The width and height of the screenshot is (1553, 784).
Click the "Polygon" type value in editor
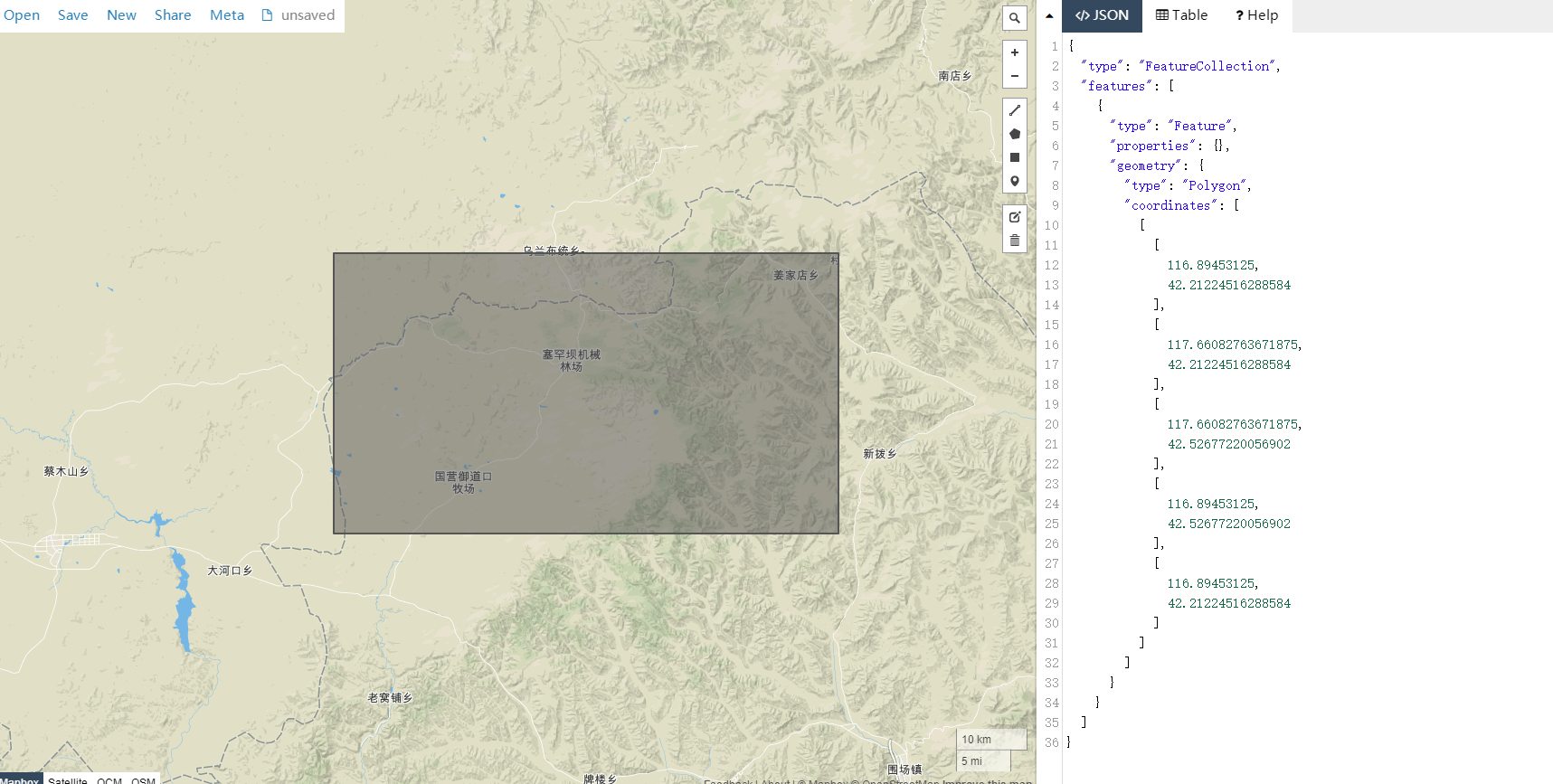pos(1215,185)
